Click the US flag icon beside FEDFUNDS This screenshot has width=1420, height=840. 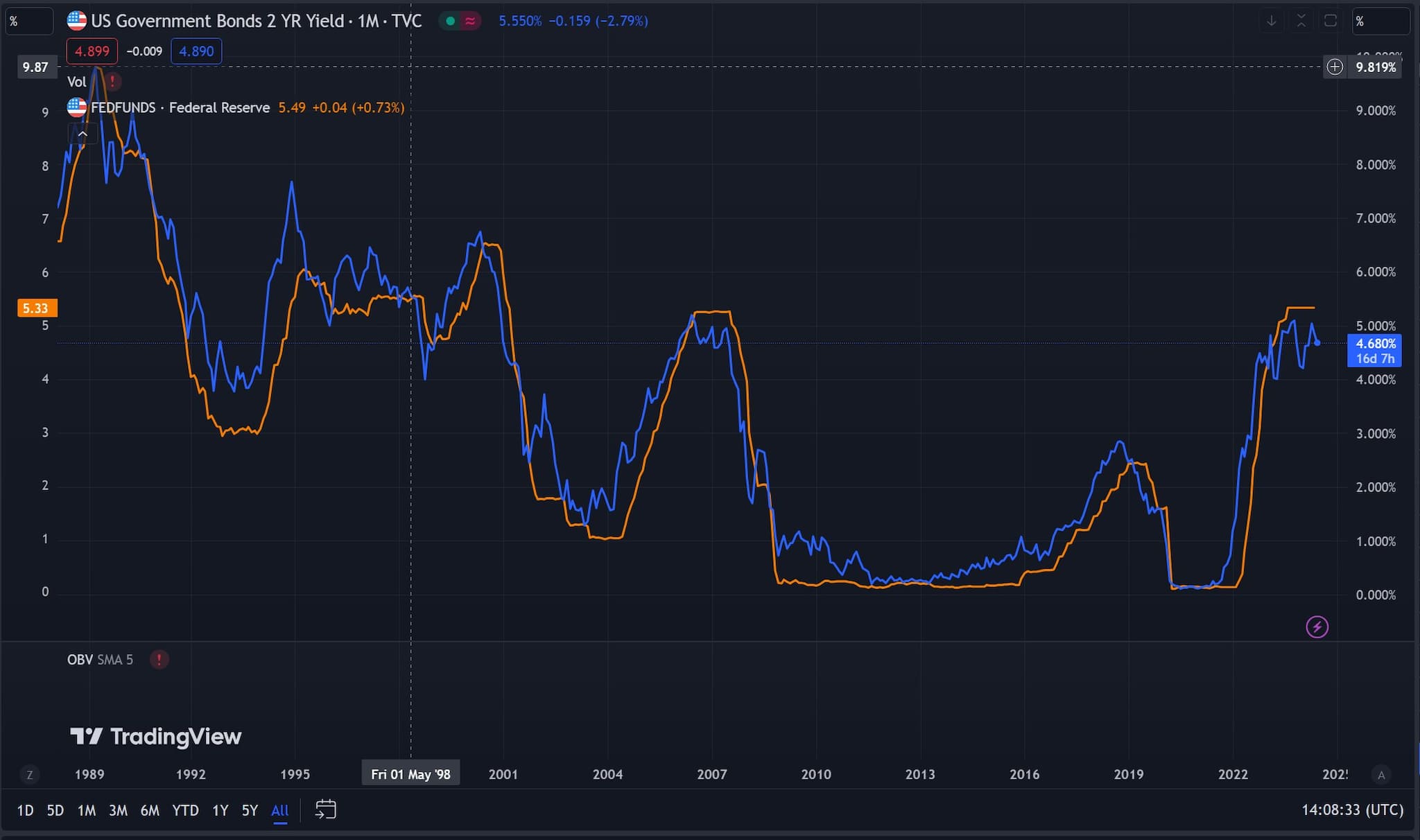coord(76,107)
